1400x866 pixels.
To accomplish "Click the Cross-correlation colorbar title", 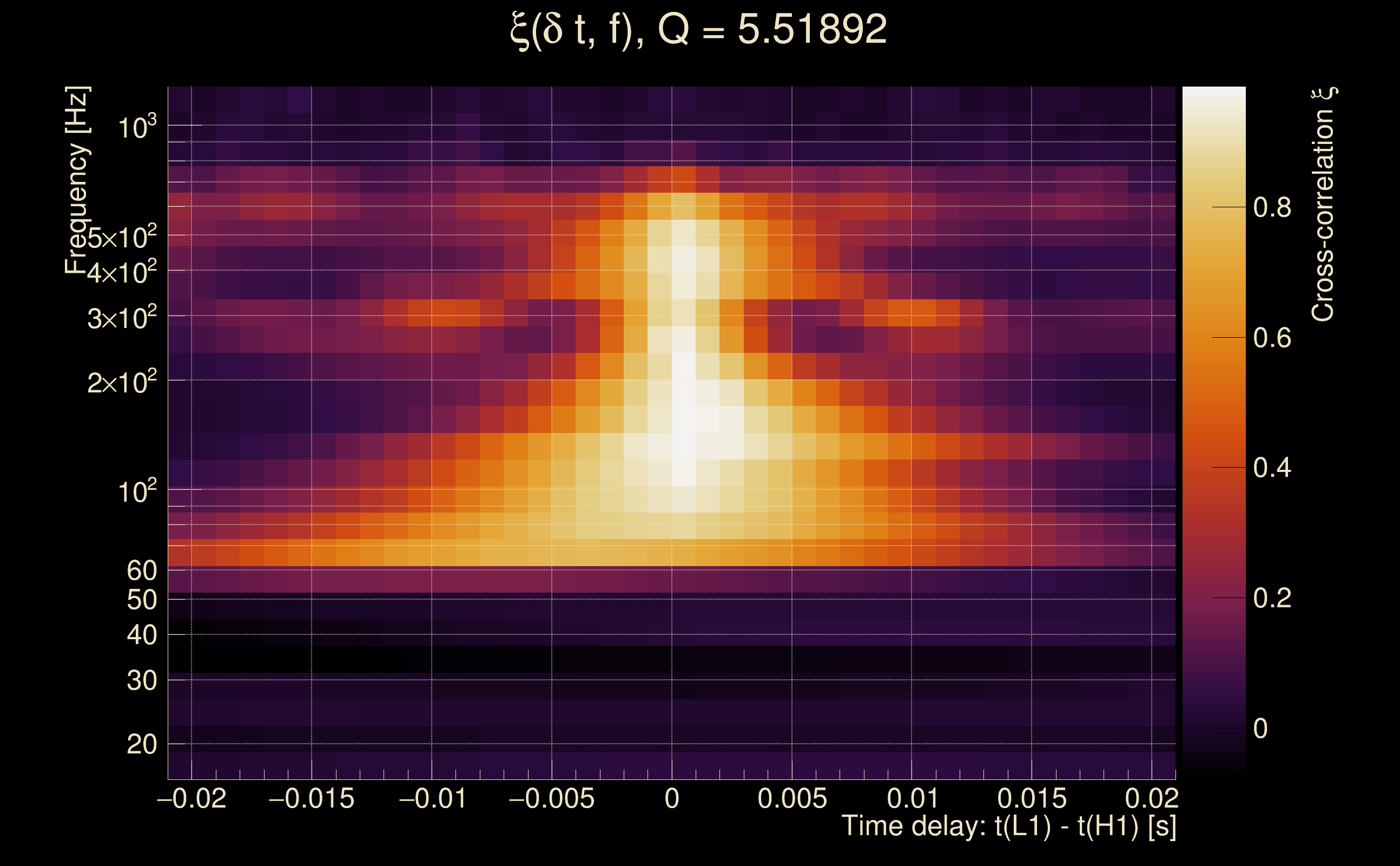I will (x=1323, y=205).
